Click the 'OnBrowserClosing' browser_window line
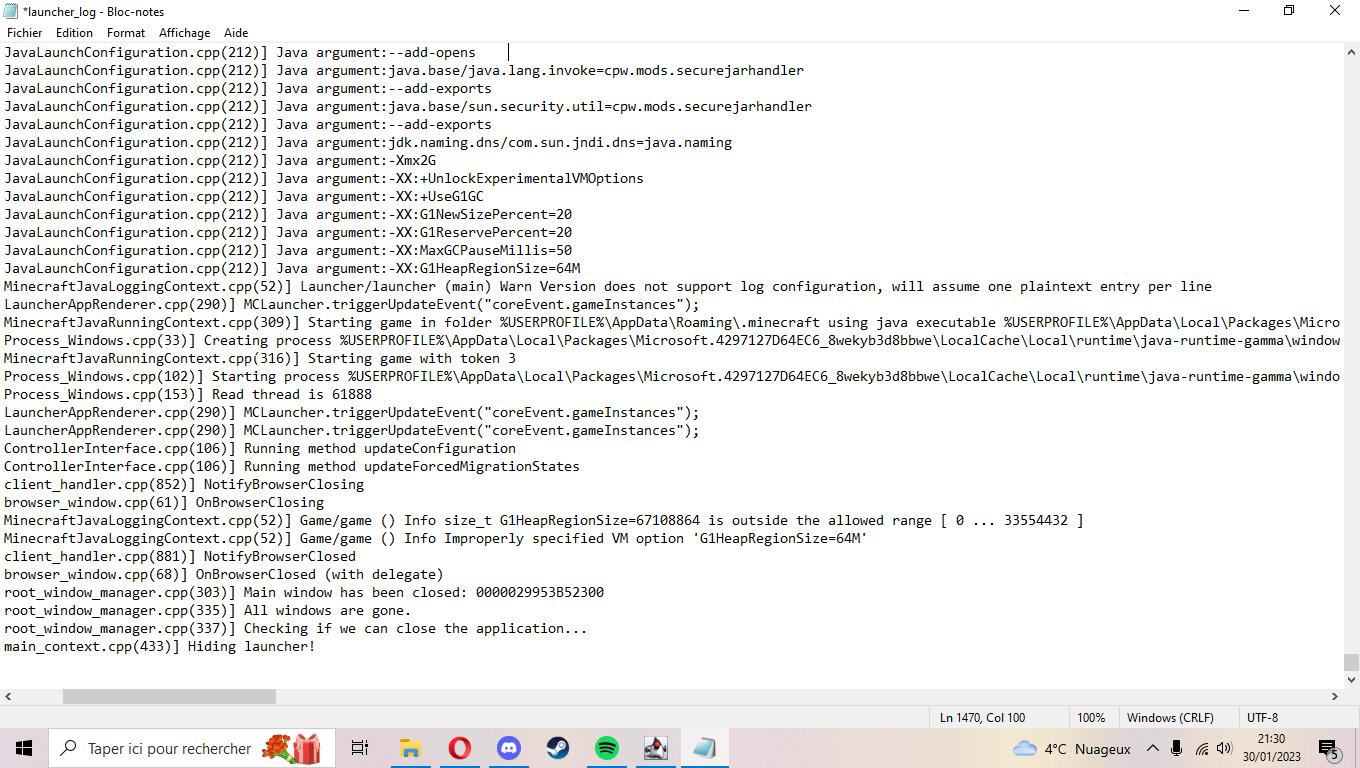 point(164,502)
